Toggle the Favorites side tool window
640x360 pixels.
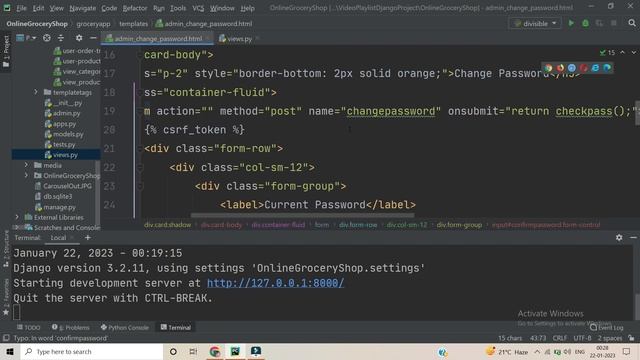(6, 297)
